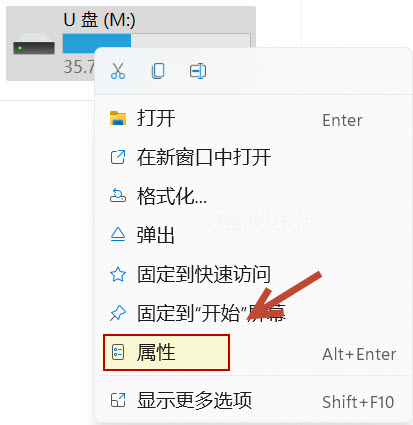This screenshot has height=425, width=413.
Task: Click the U 盘 (M:) storage usage bar
Action: point(157,41)
